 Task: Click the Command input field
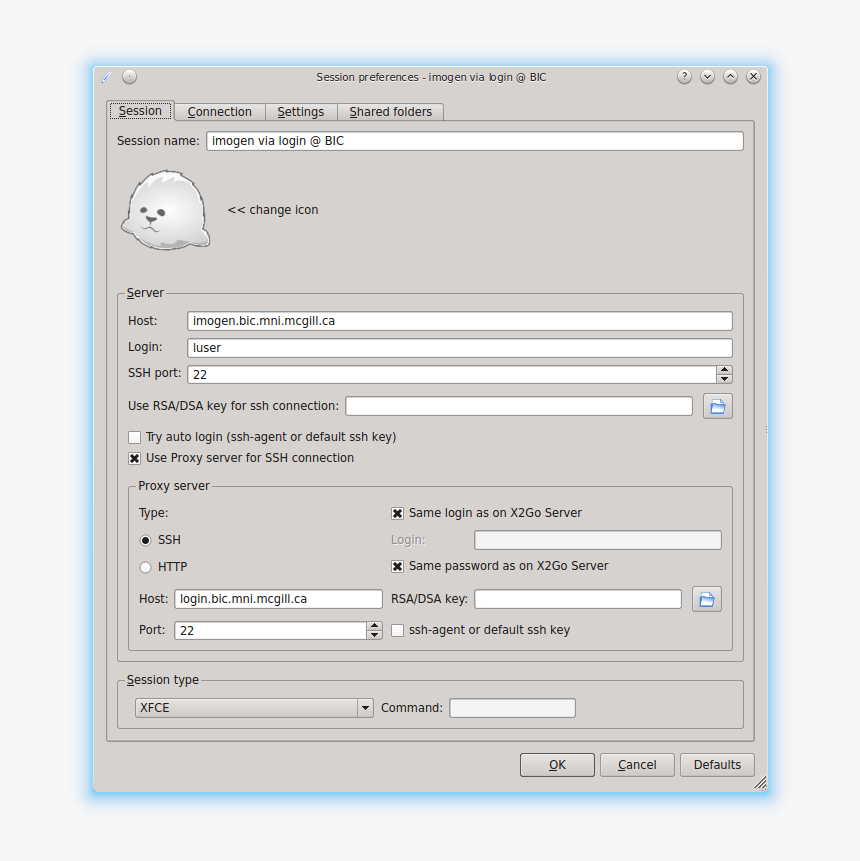click(x=512, y=707)
